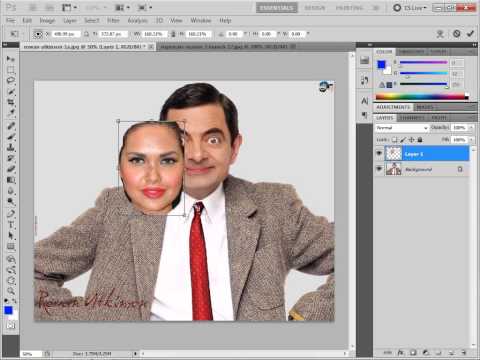Image resolution: width=480 pixels, height=360 pixels.
Task: Toggle lock position in Layers panel
Action: pos(412,140)
